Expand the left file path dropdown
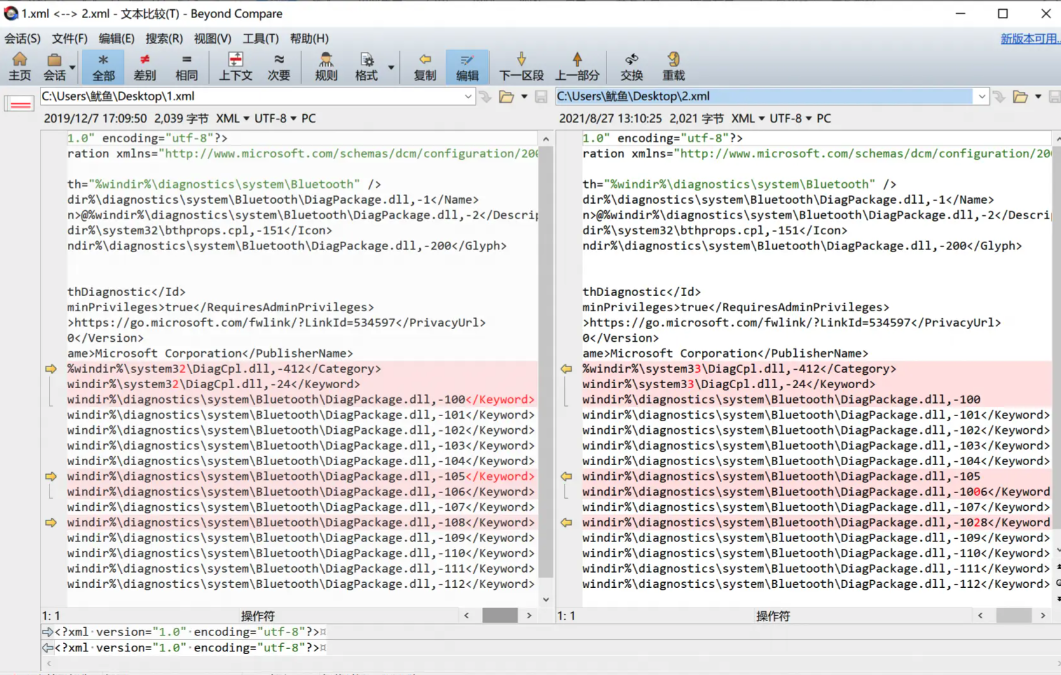 (469, 97)
